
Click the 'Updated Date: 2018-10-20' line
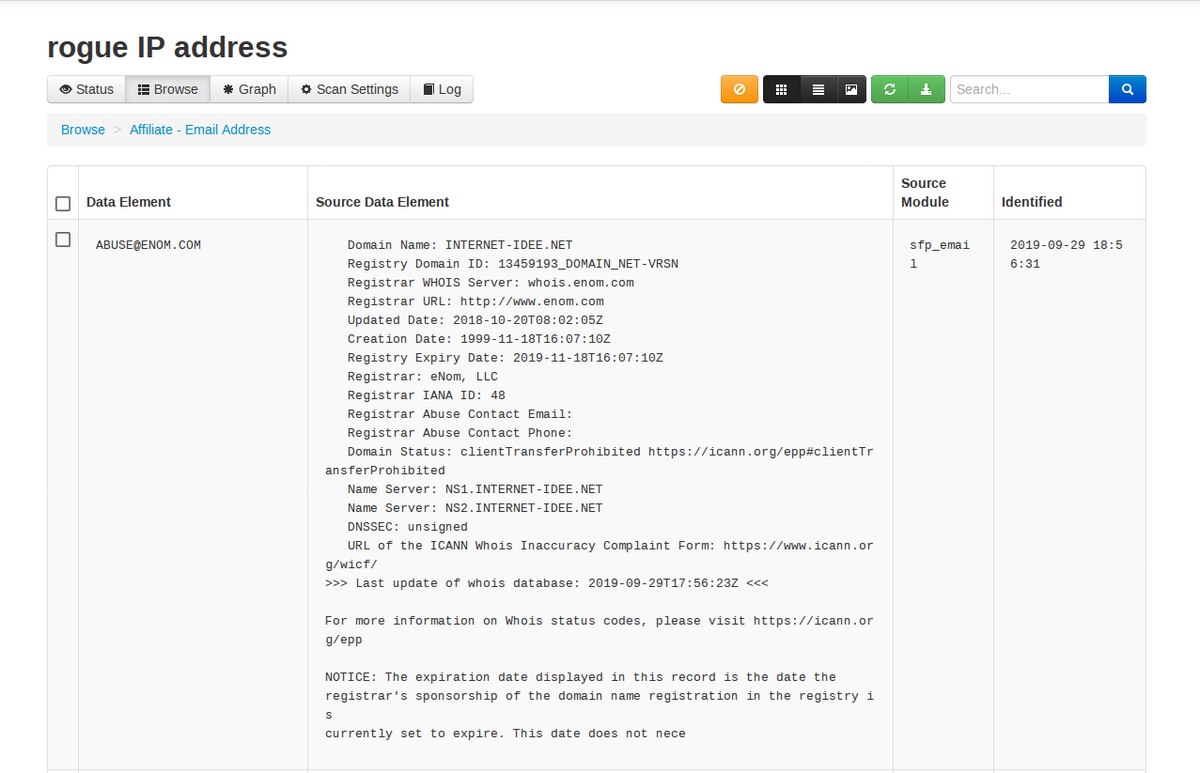pyautogui.click(x=476, y=320)
